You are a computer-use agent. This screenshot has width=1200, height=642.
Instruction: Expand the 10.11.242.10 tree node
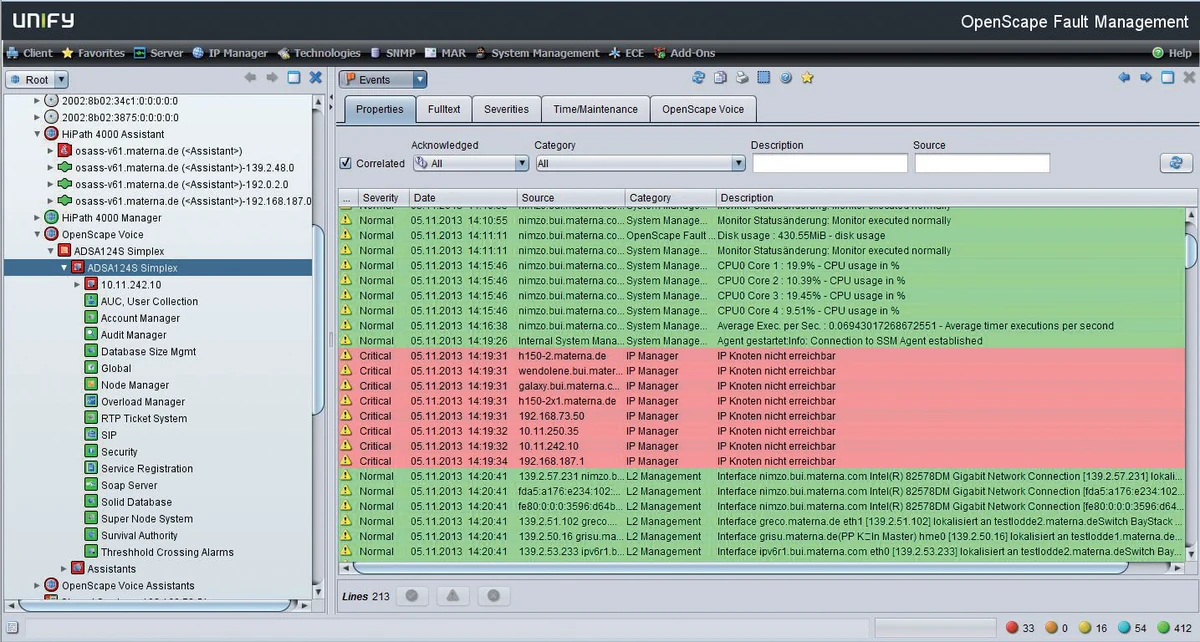click(x=77, y=285)
